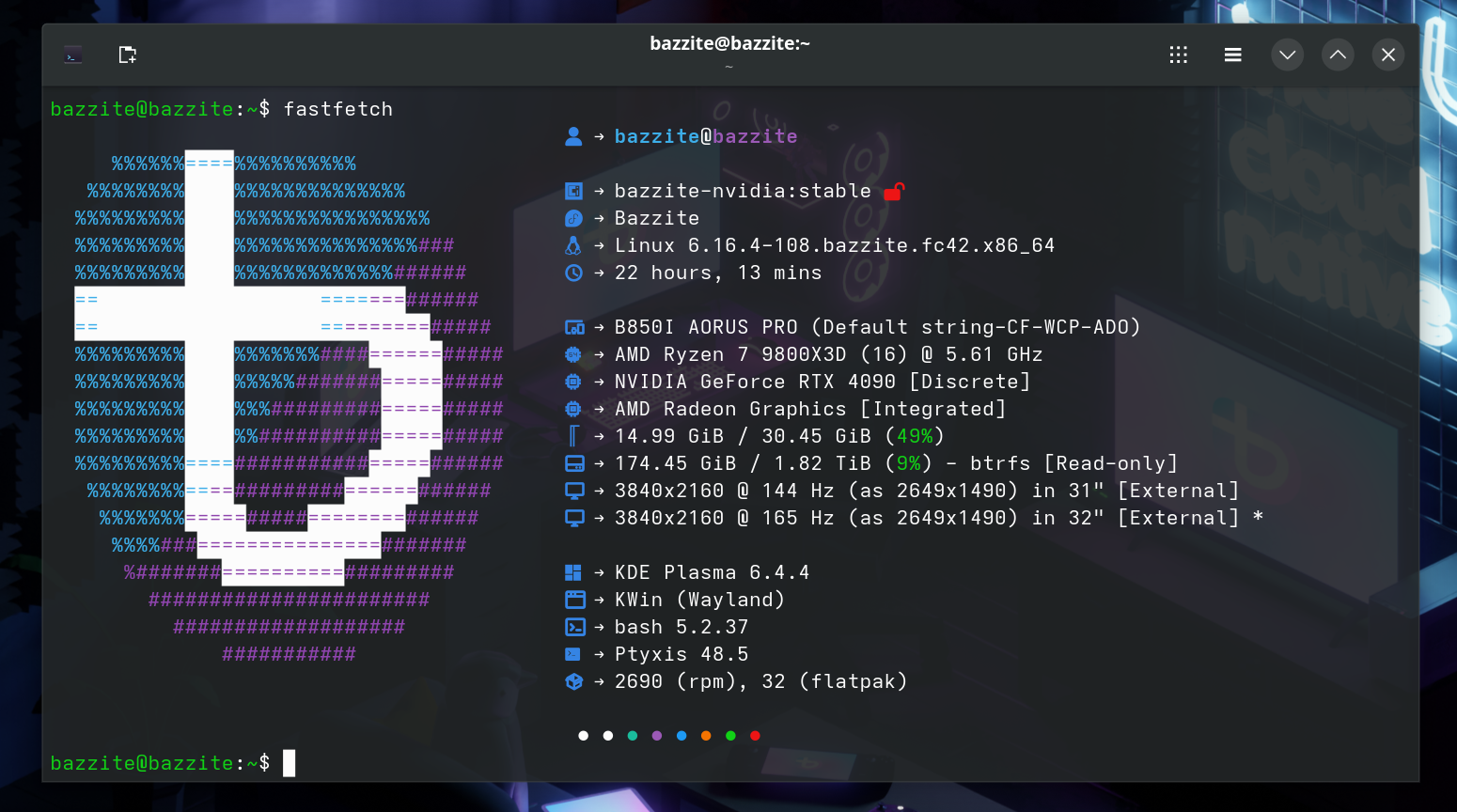
Task: Click memory text "14.99 GiB / 30.45 GiB"
Action: (x=743, y=436)
